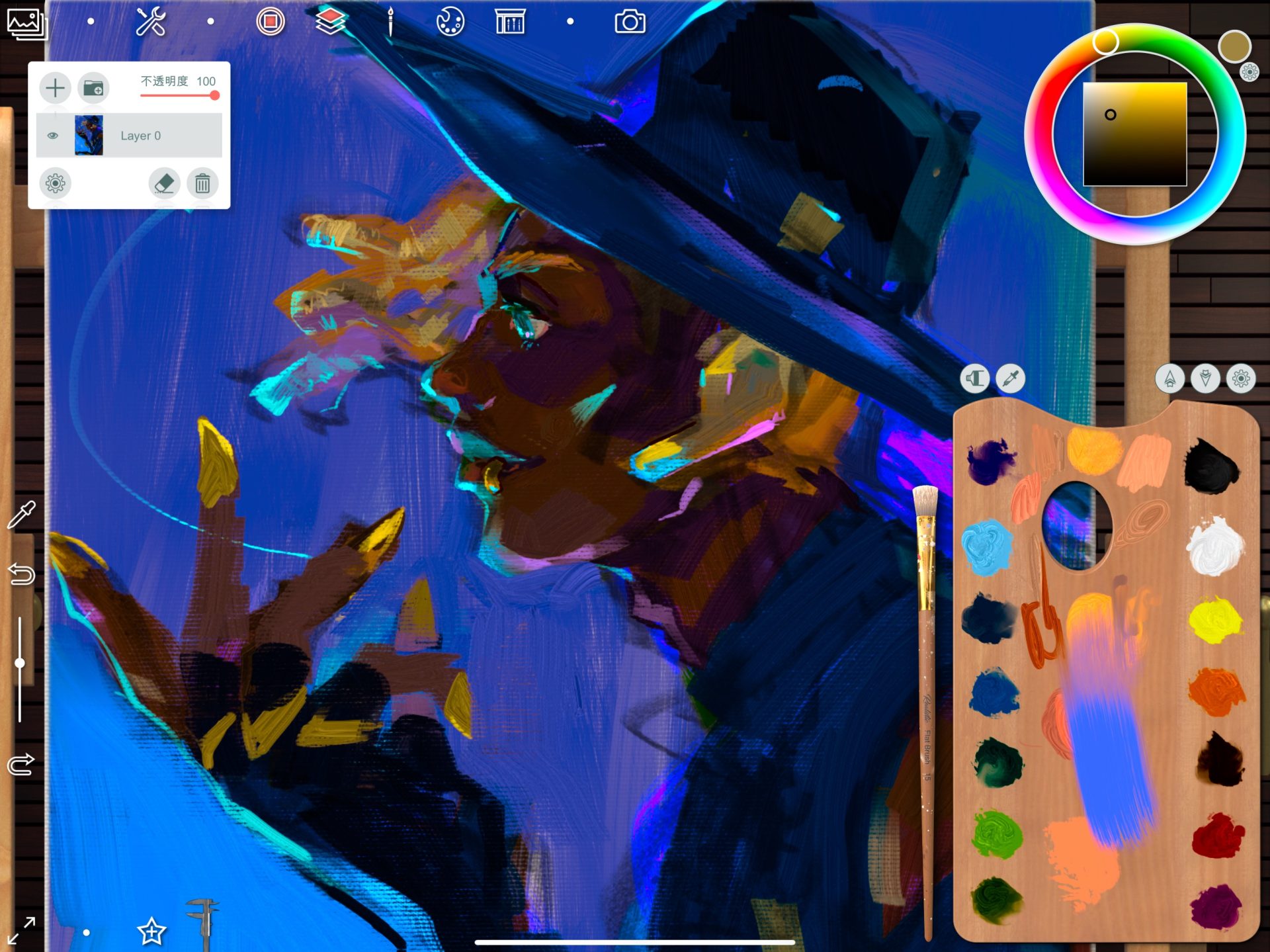This screenshot has height=952, width=1270.
Task: Select the eyedropper tool on the left edge
Action: point(21,515)
